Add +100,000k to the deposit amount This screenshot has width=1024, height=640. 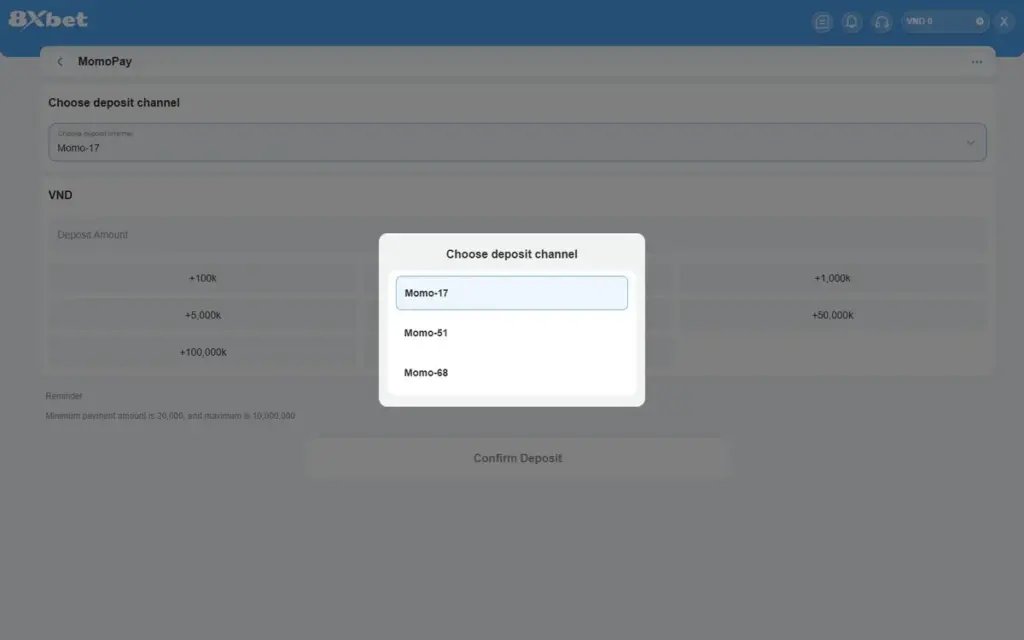(x=202, y=353)
